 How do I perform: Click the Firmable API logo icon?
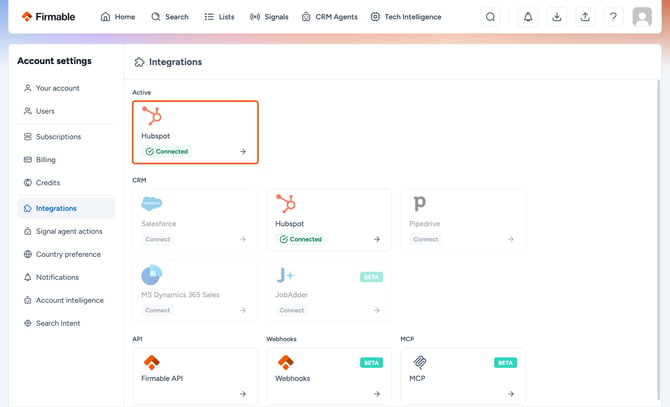[152, 363]
